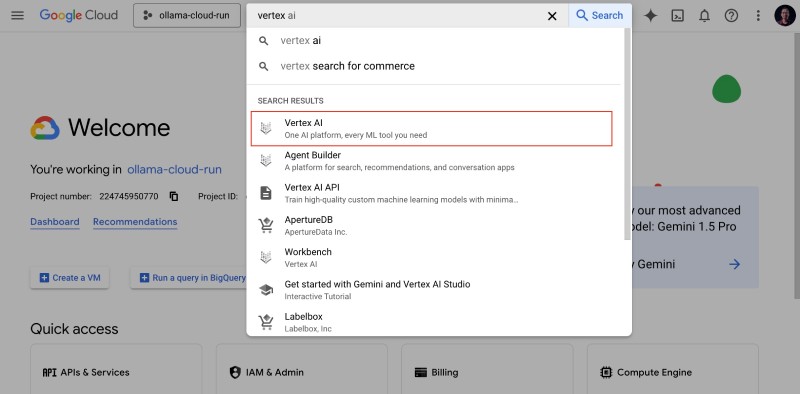Open the Vertex AI search result
This screenshot has height=394, width=800.
coord(432,129)
